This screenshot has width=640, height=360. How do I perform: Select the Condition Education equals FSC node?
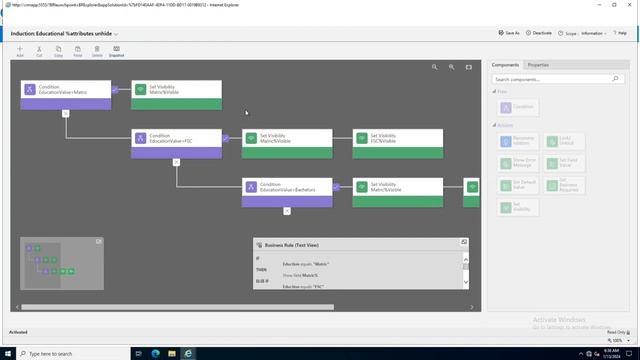coord(176,144)
